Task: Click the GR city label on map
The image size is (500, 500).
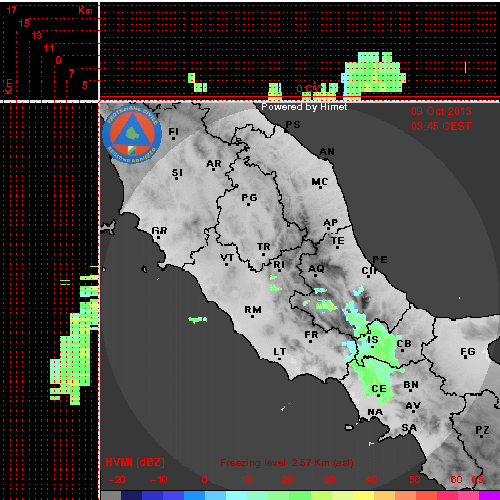Action: tap(159, 231)
